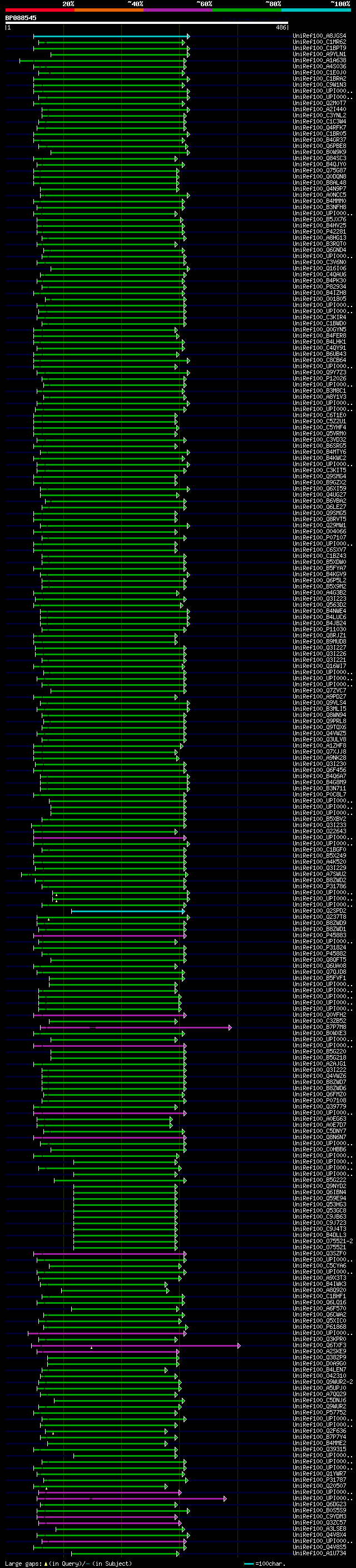356x1568 pixels.
Task: Select the UniRef100_Q39779 label
Action: click(319, 1107)
